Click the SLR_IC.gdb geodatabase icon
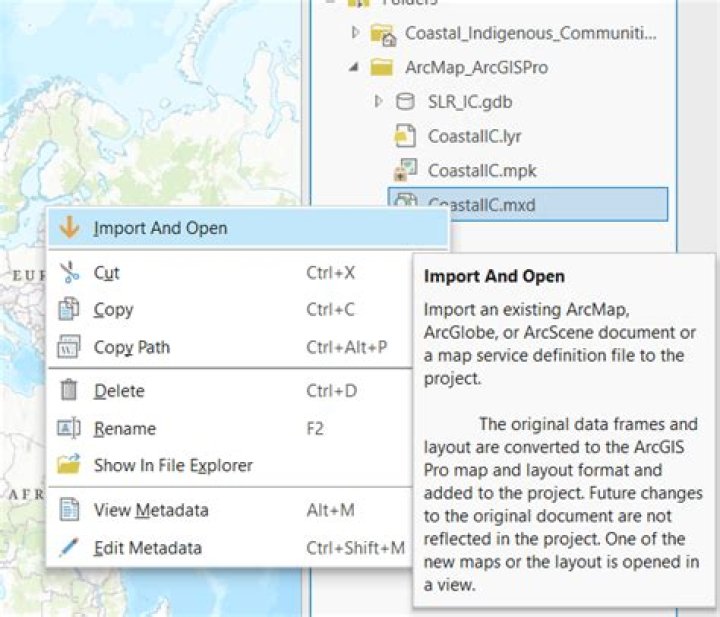The height and width of the screenshot is (617, 720). 405,102
